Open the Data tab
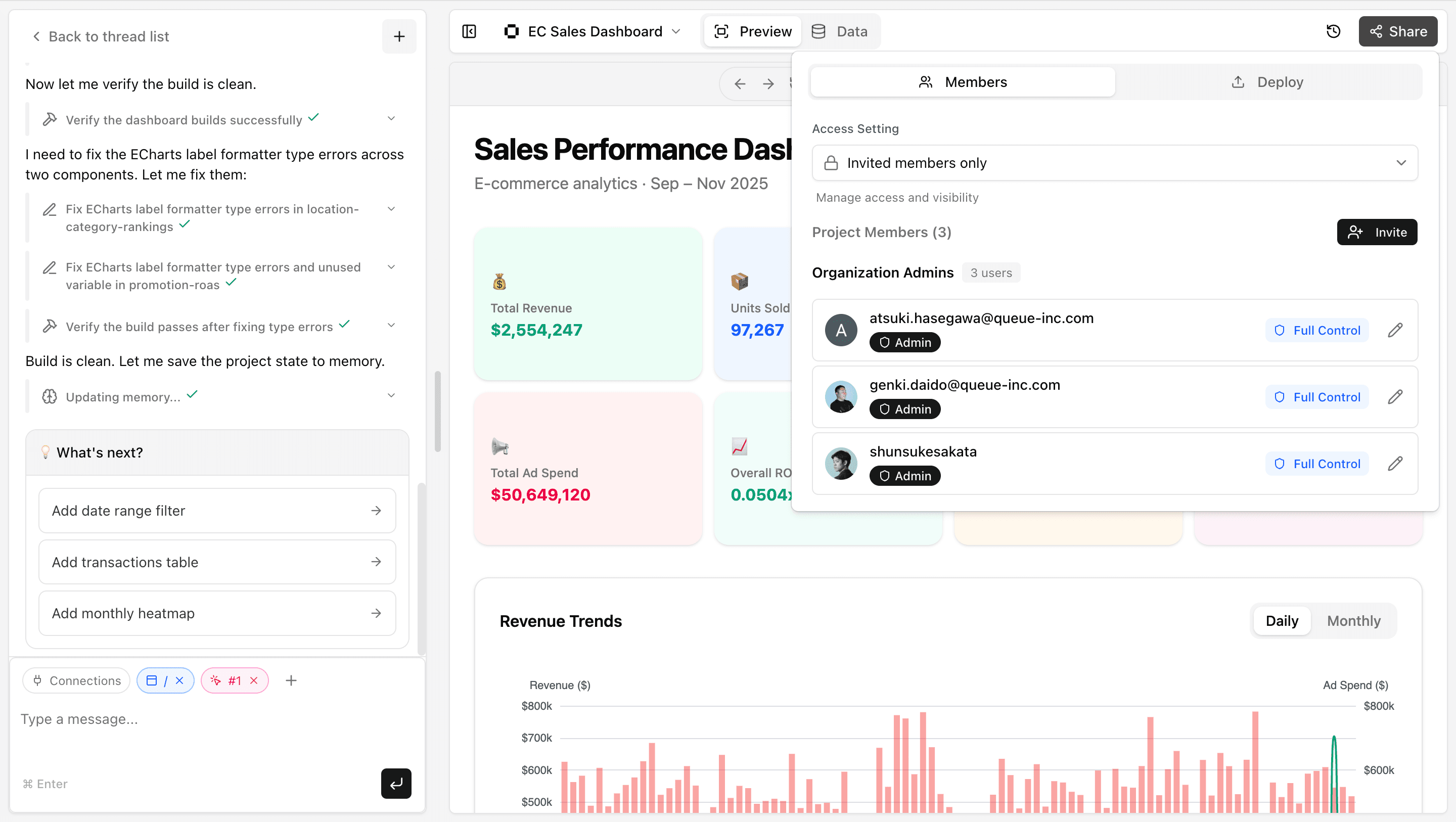 click(x=840, y=32)
